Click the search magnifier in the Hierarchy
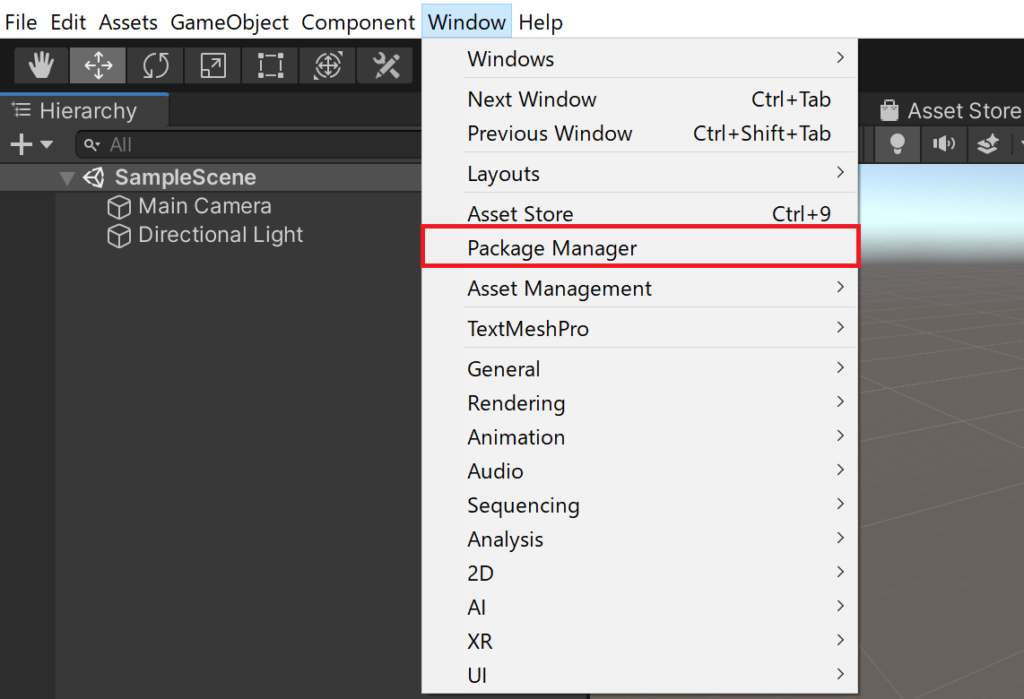 click(x=93, y=144)
